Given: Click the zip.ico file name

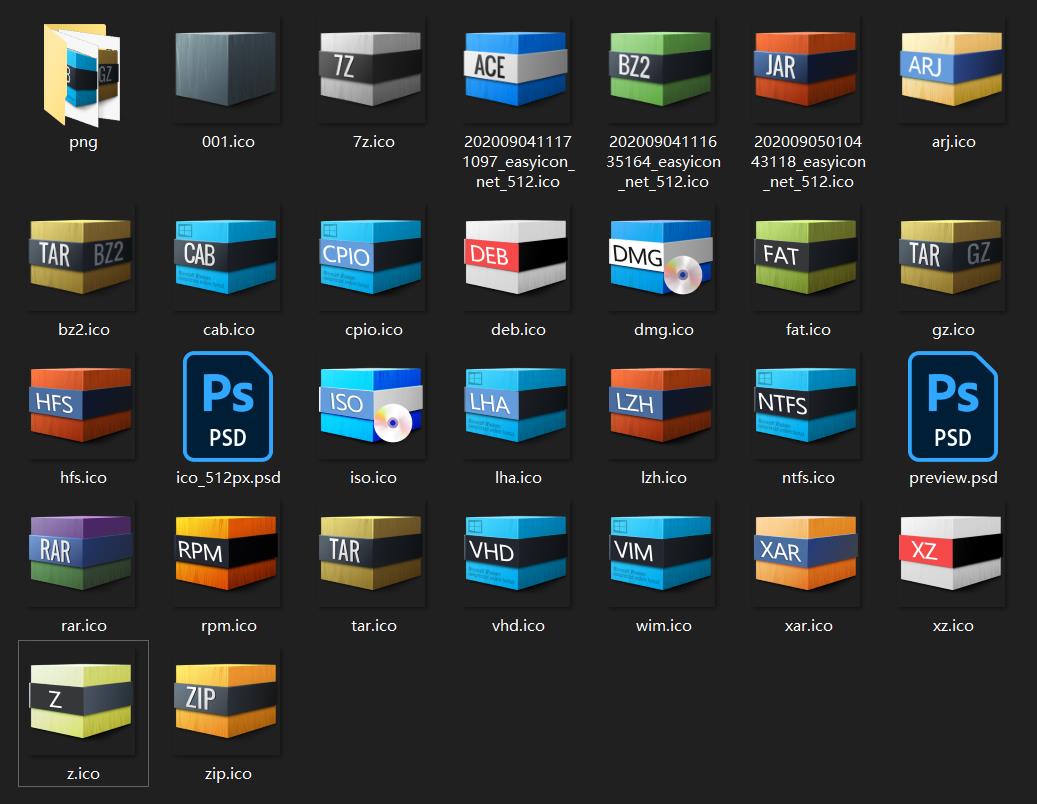Looking at the screenshot, I should (x=228, y=774).
